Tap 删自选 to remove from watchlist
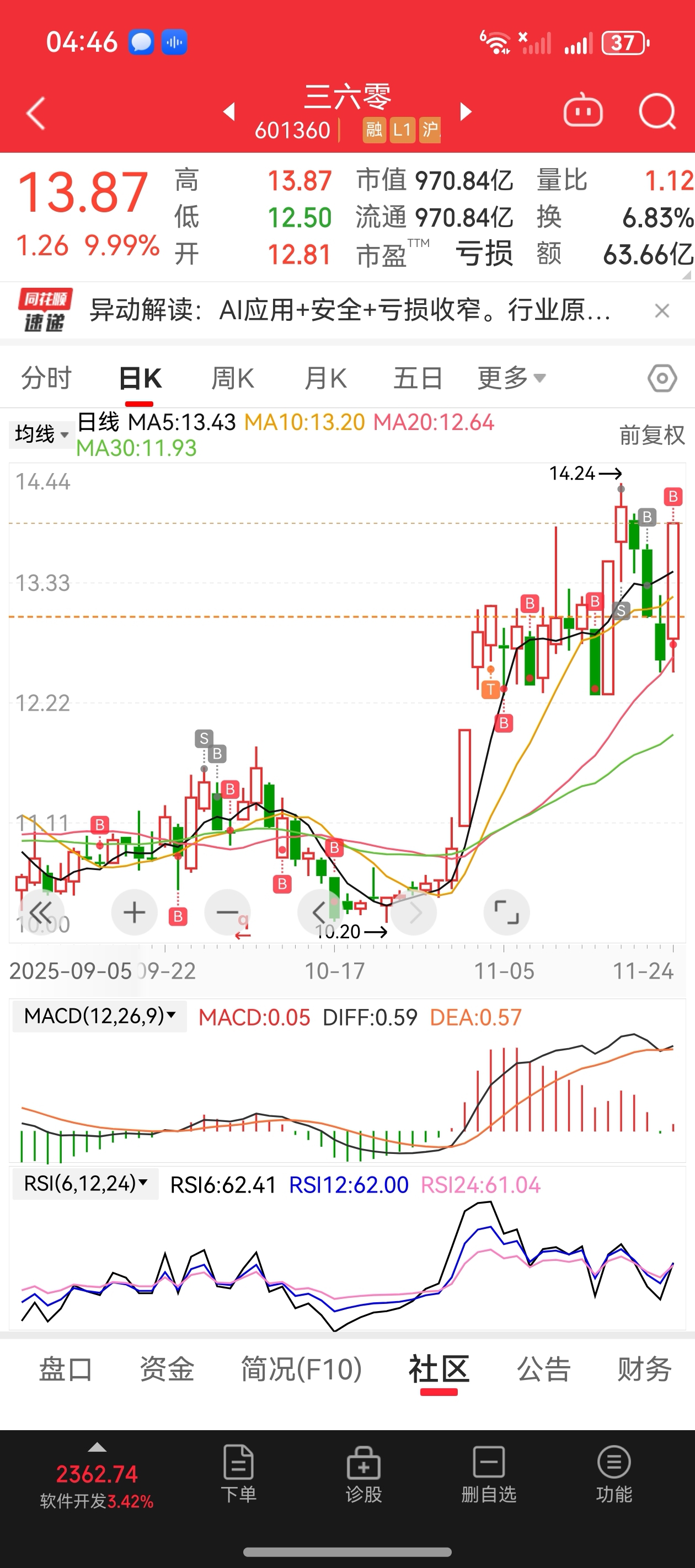695x1568 pixels. [489, 1474]
